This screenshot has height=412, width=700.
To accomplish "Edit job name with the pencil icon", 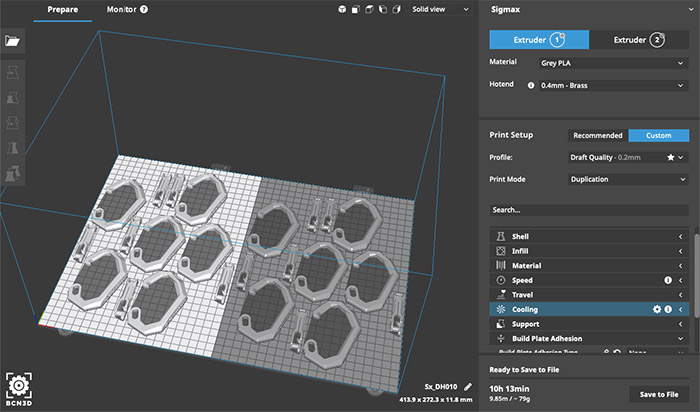I will tap(468, 387).
